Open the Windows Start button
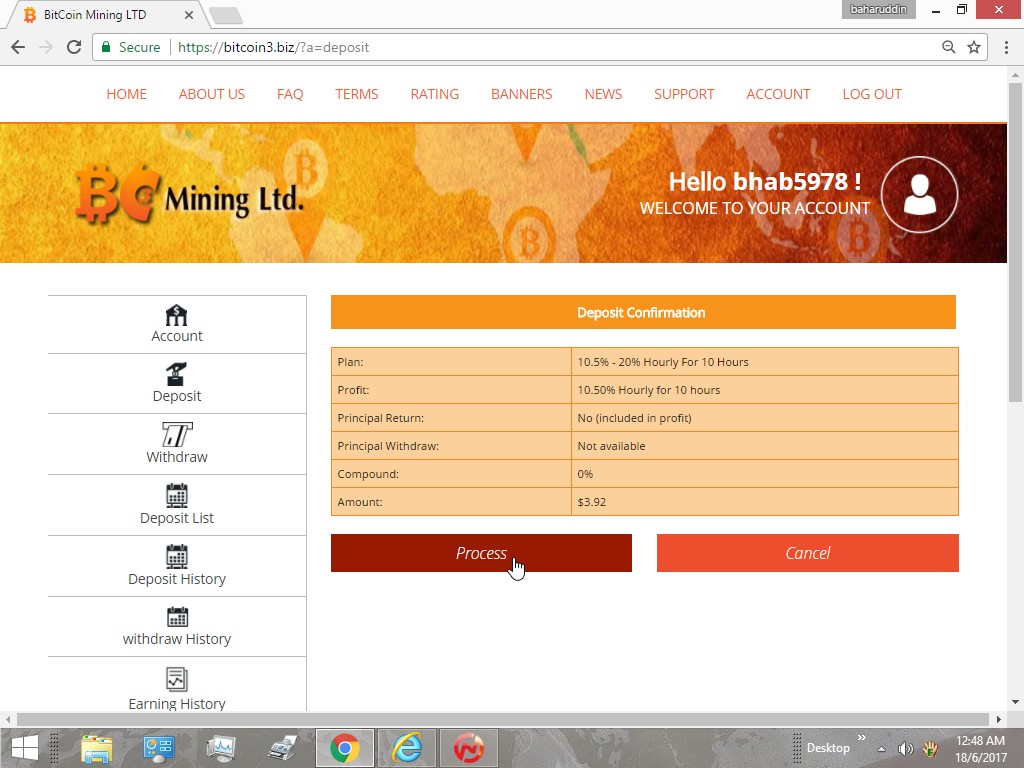The height and width of the screenshot is (768, 1024). (25, 748)
